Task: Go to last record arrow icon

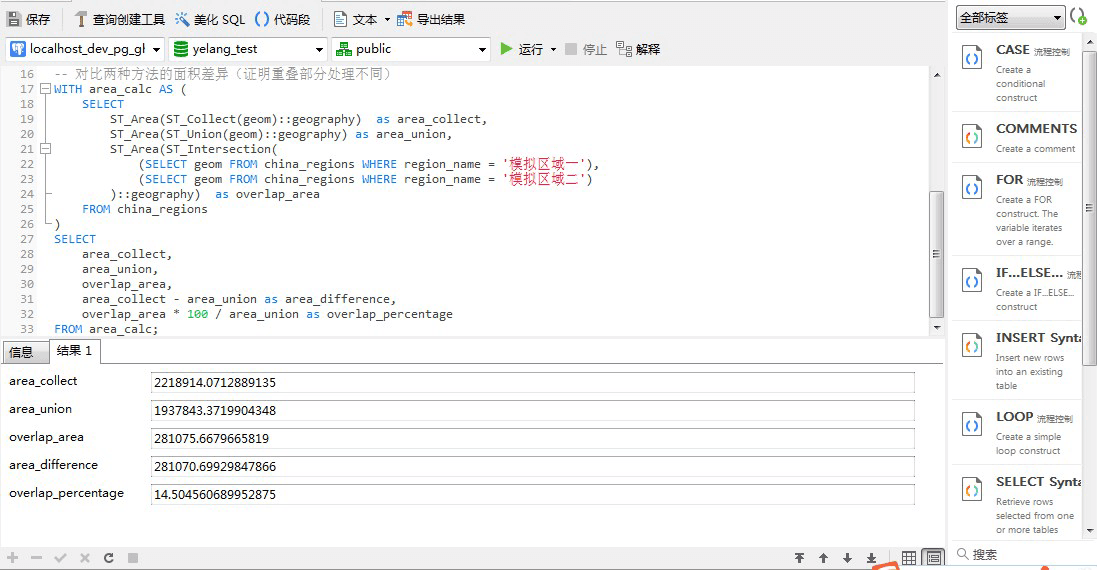Action: click(x=872, y=557)
